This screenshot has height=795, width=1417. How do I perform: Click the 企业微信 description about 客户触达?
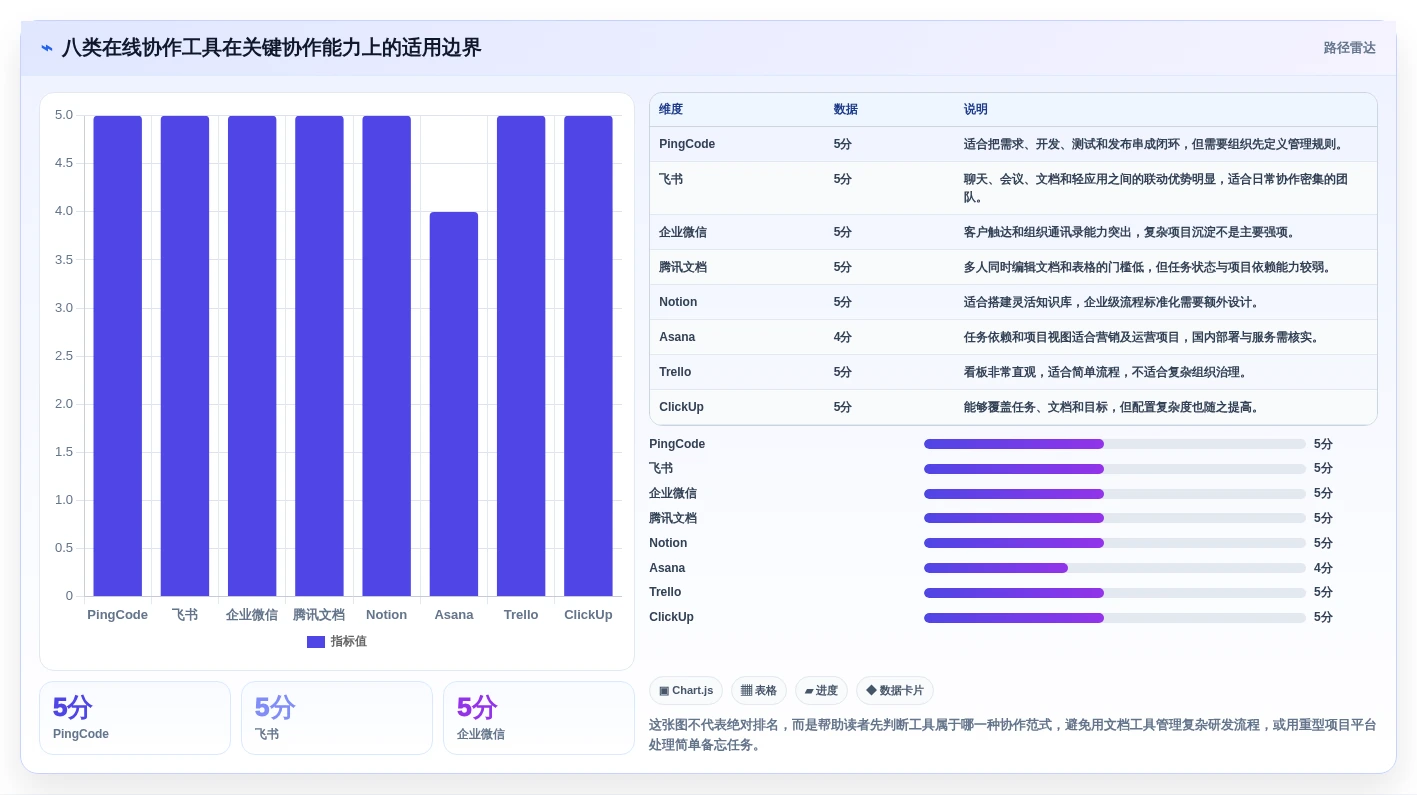tap(1133, 232)
